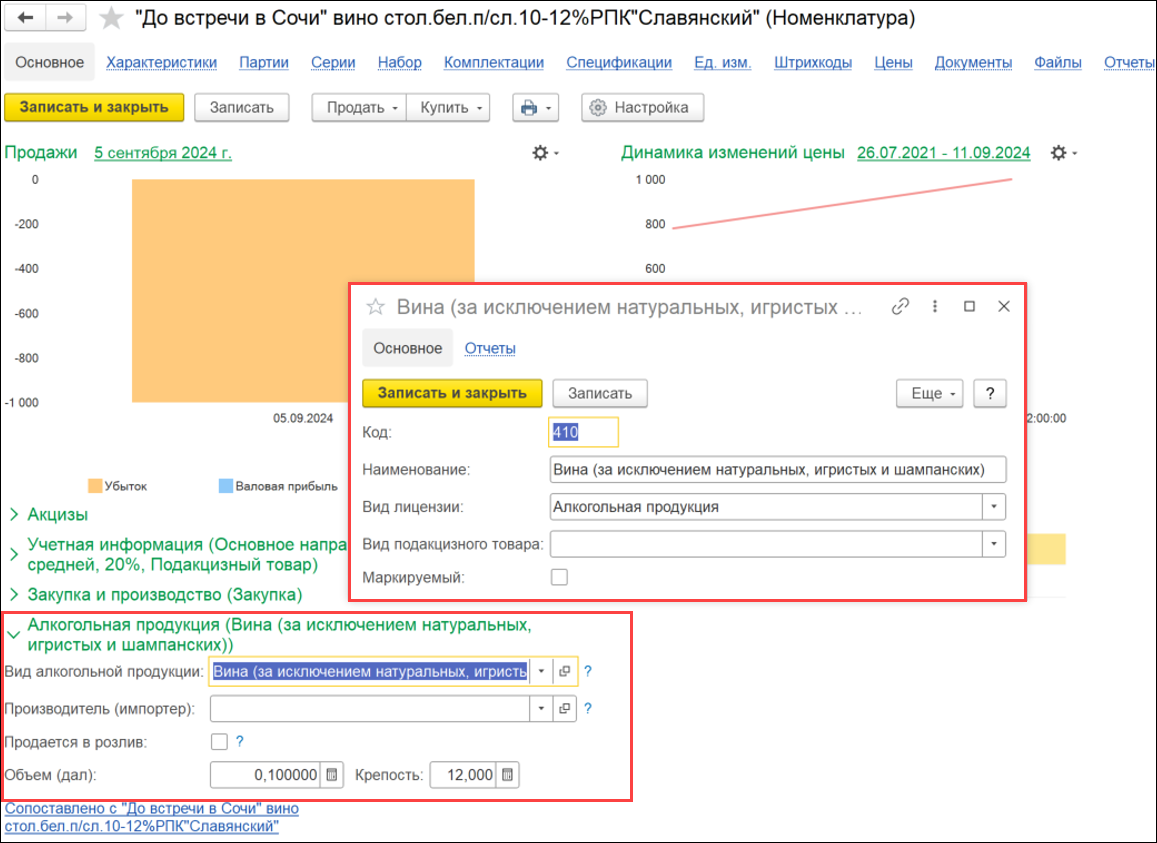Add item to favorites via the main star
Viewport: 1157px width, 843px height.
click(111, 18)
